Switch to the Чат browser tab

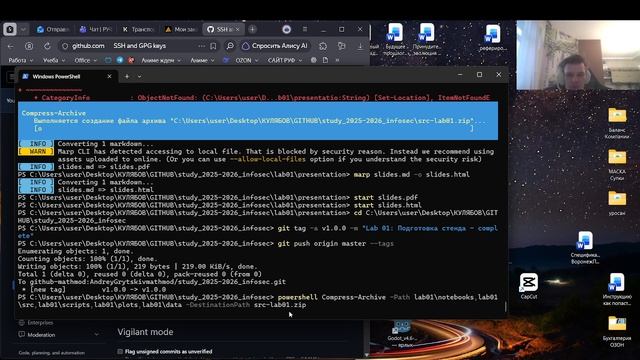click(x=96, y=29)
